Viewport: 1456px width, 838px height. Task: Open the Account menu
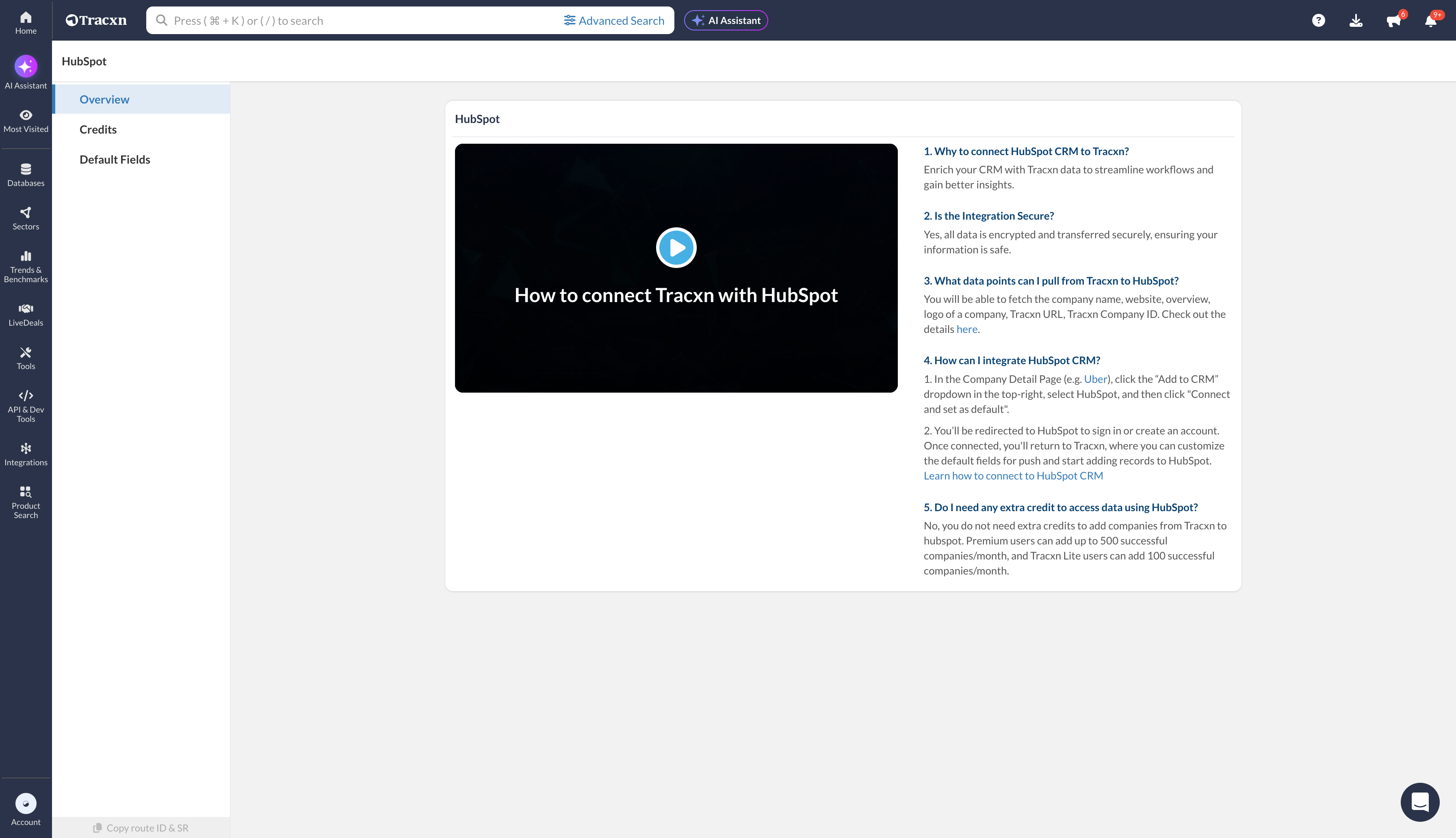click(x=26, y=809)
